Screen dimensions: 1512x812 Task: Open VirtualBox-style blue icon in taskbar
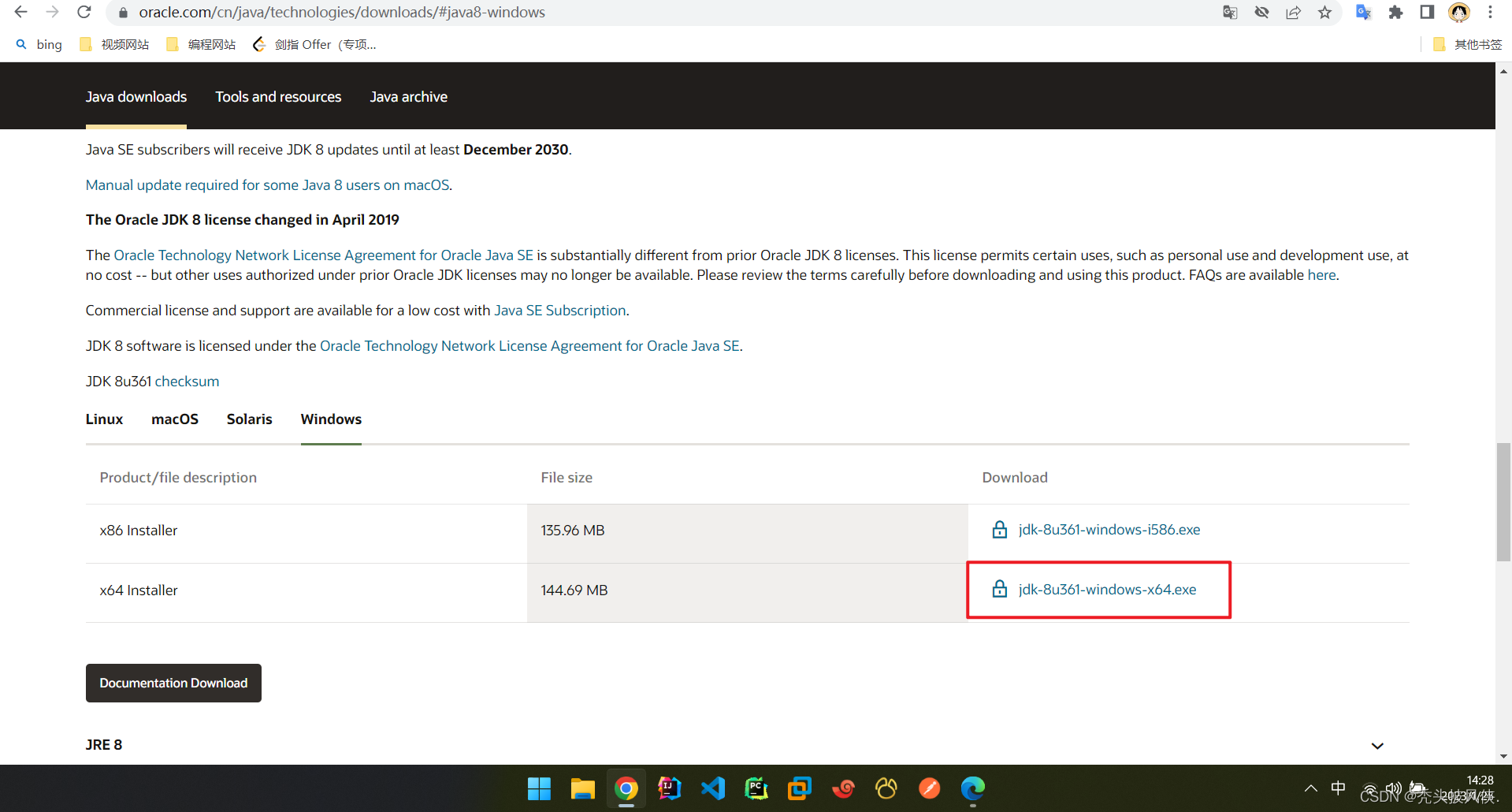[x=800, y=788]
